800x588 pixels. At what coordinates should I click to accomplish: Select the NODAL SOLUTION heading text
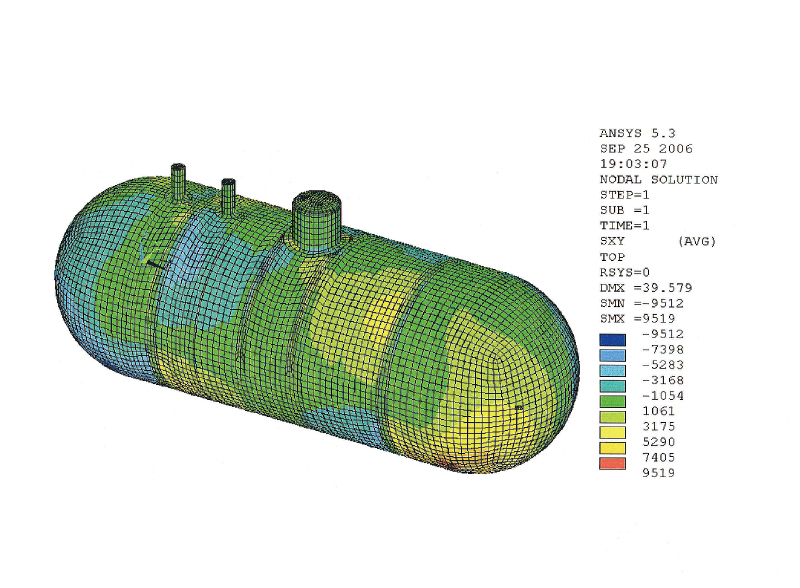tap(650, 177)
